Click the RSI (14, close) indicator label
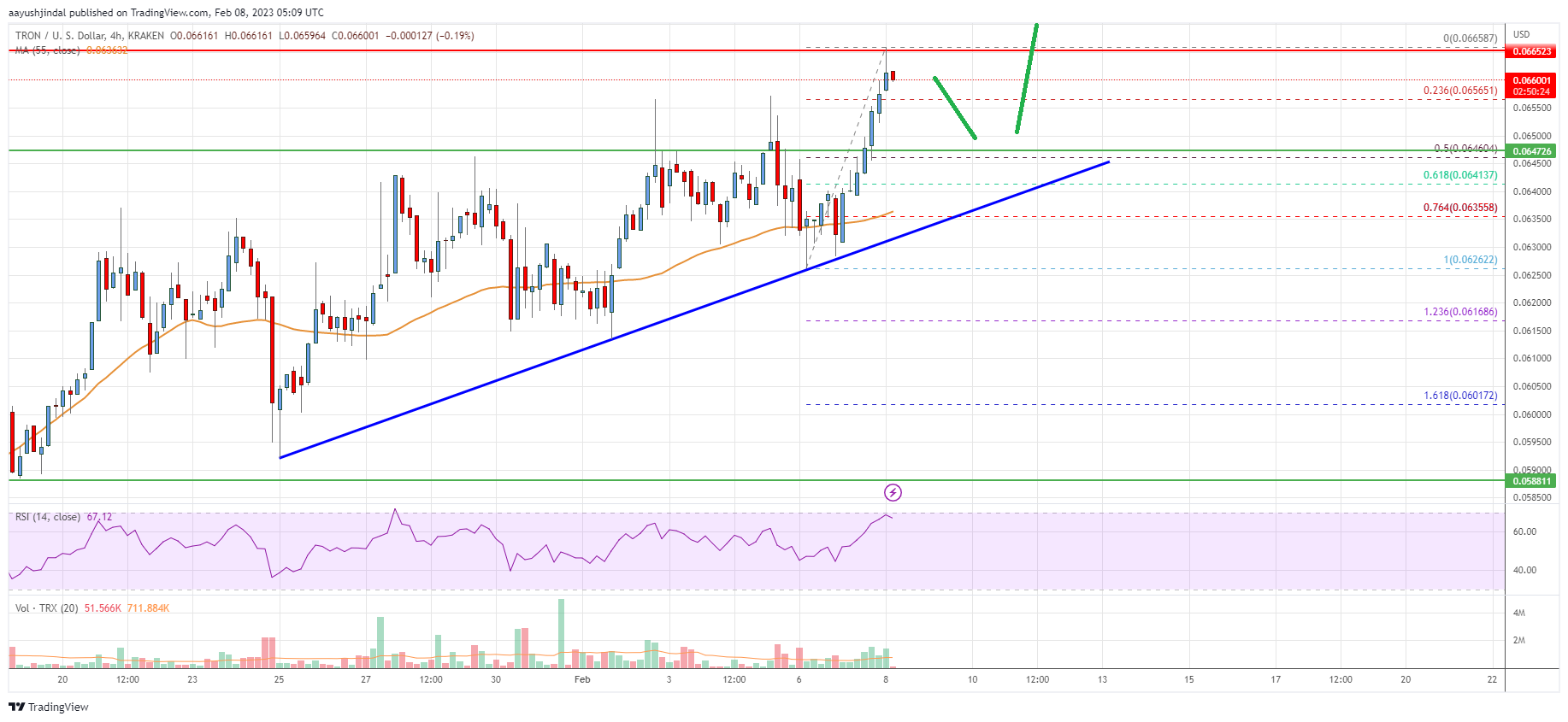This screenshot has width=1568, height=722. coord(48,517)
